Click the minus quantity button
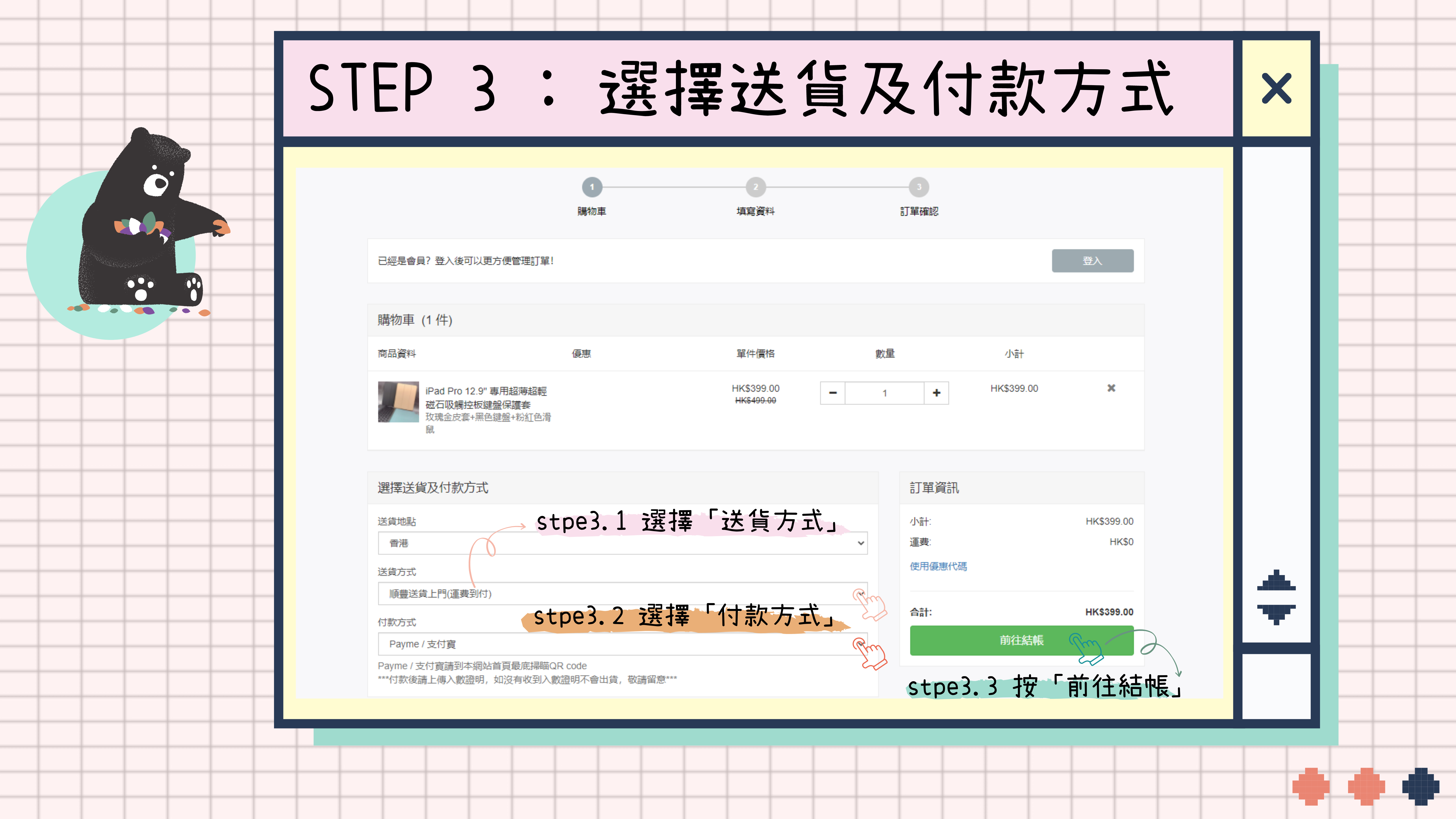Viewport: 1456px width, 819px height. pos(833,393)
